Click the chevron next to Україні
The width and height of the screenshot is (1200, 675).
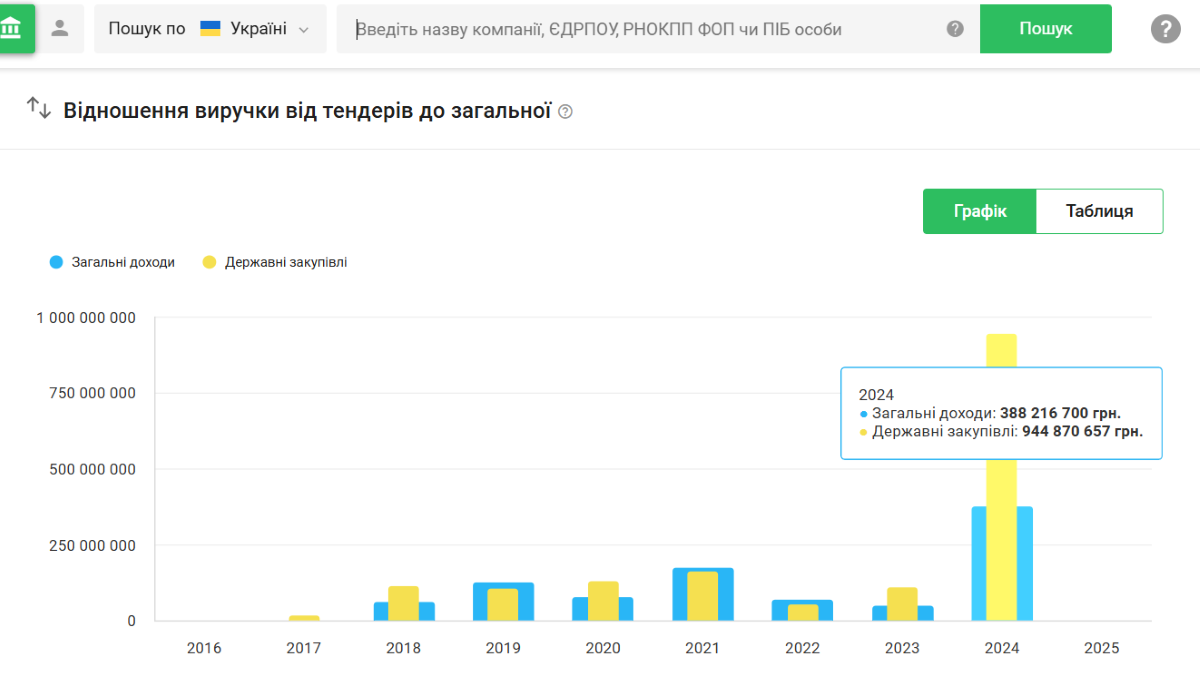point(304,30)
